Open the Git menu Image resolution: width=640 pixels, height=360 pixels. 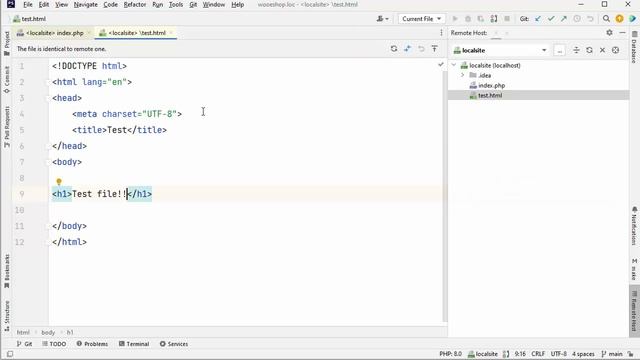pos(193,4)
